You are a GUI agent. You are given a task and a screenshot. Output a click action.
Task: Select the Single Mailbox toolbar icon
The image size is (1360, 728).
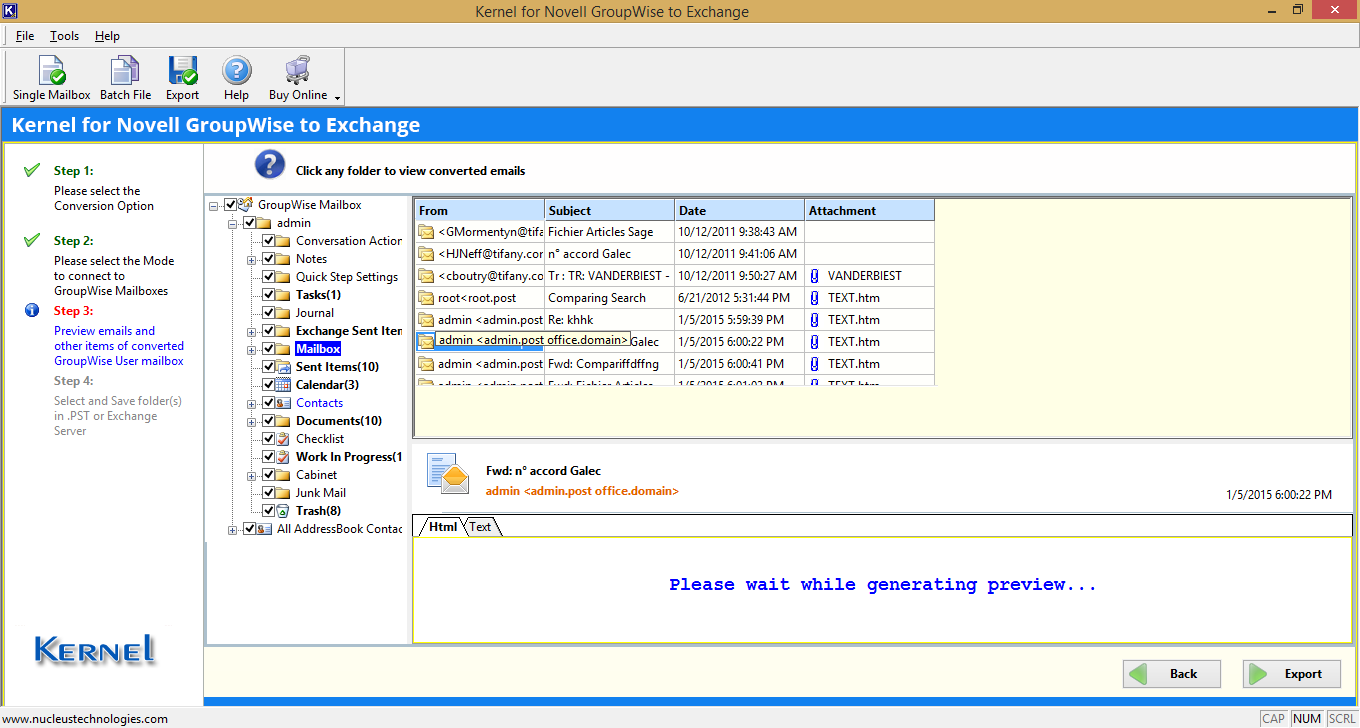[50, 77]
